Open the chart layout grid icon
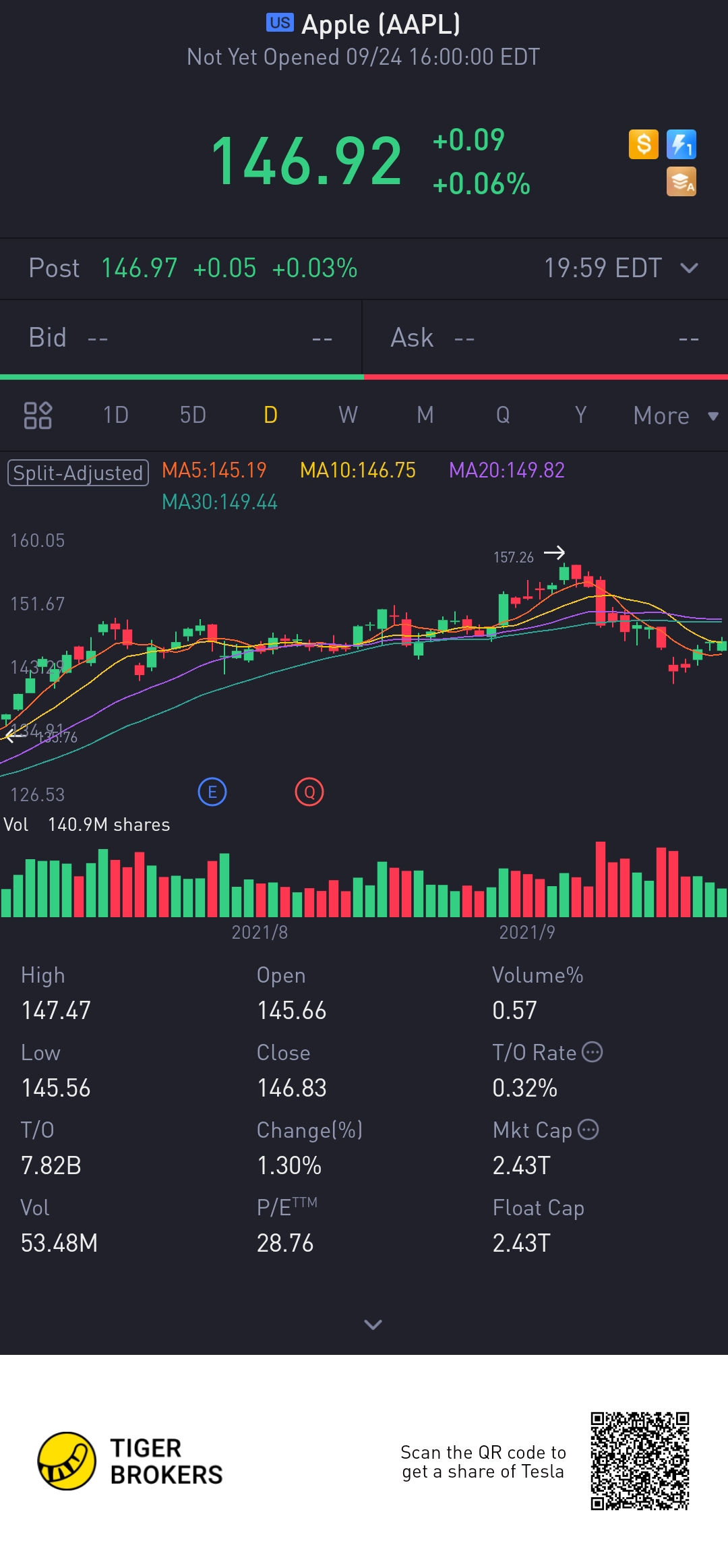 (x=38, y=415)
